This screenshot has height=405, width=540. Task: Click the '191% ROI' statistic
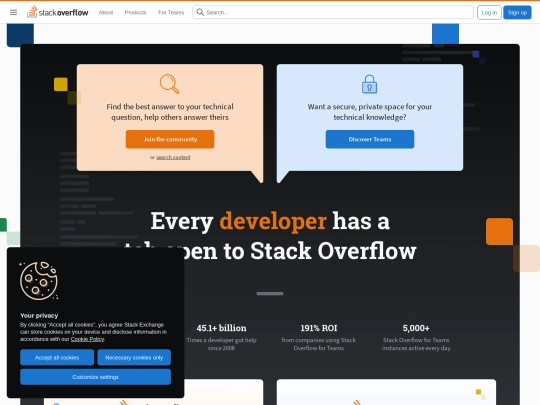pyautogui.click(x=319, y=328)
